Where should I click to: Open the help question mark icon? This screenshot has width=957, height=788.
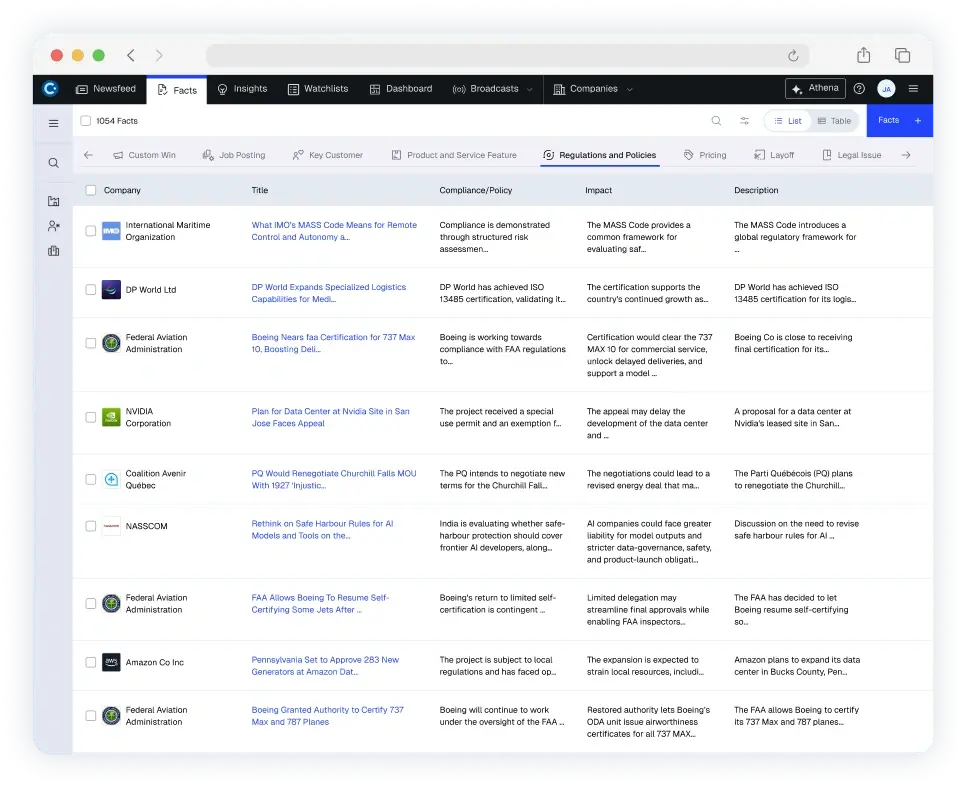pos(859,89)
